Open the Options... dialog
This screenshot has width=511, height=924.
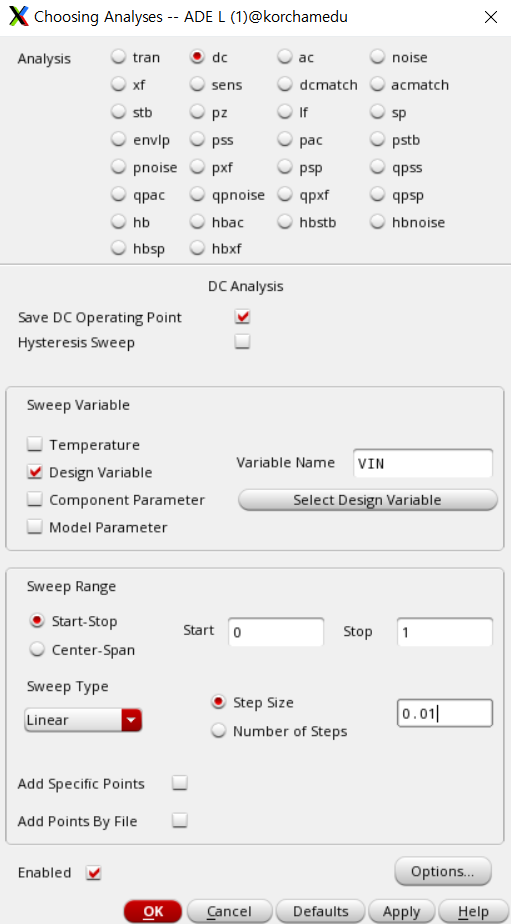point(443,872)
